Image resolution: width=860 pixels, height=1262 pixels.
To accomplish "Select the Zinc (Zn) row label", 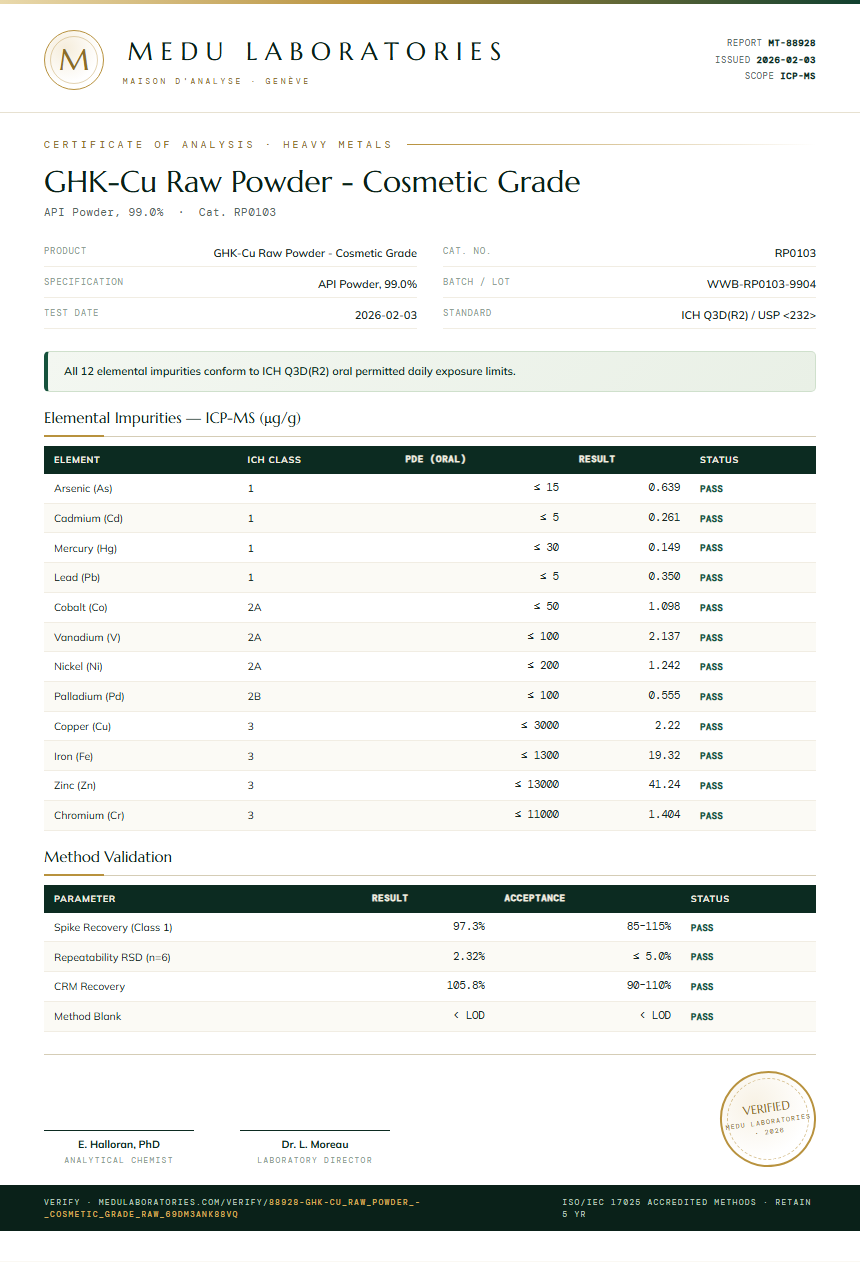I will pyautogui.click(x=75, y=786).
